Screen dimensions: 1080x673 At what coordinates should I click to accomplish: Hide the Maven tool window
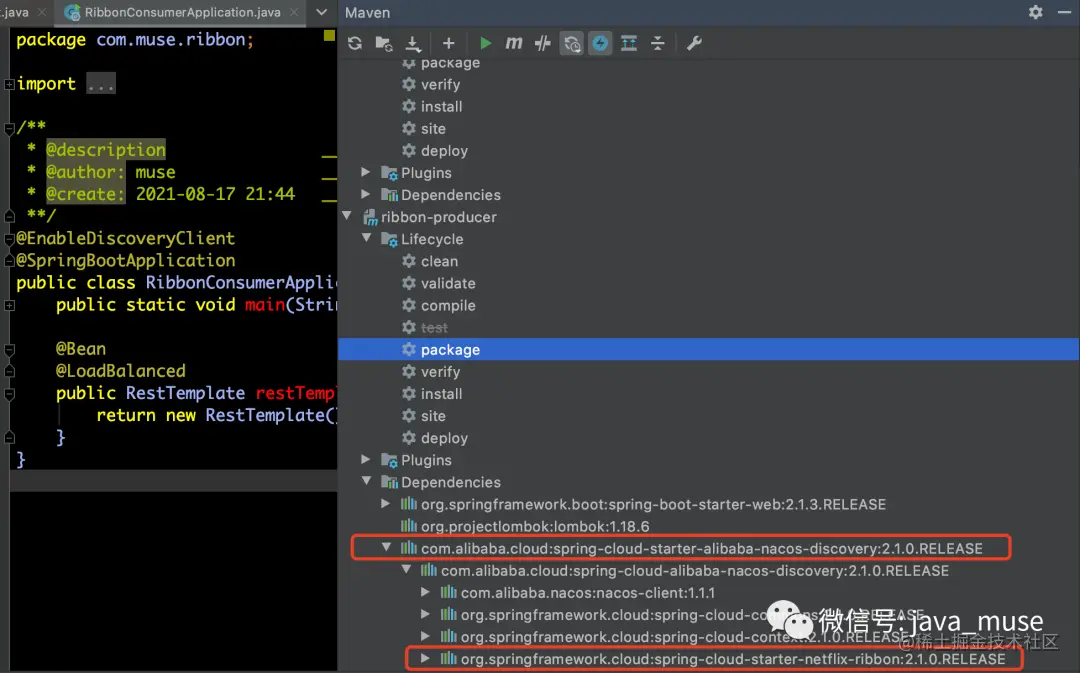(1064, 12)
